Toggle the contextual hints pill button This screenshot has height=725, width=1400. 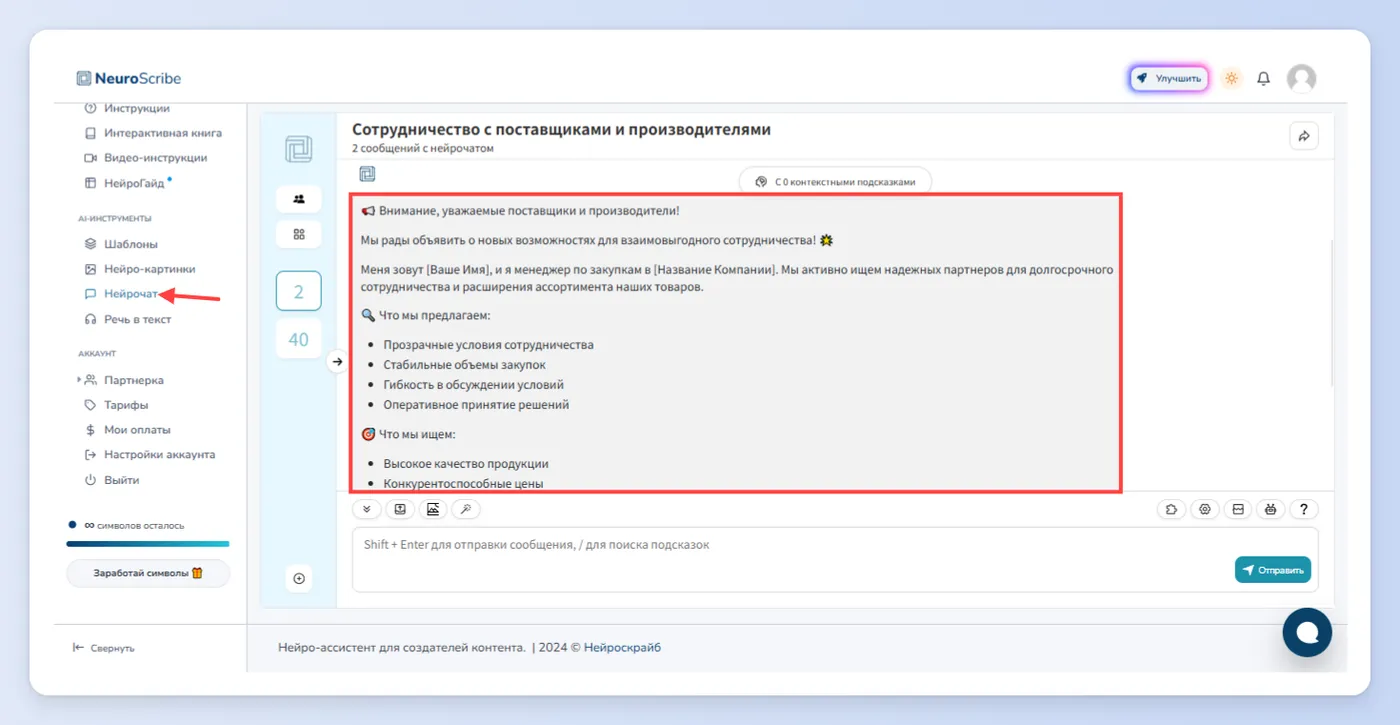tap(835, 182)
